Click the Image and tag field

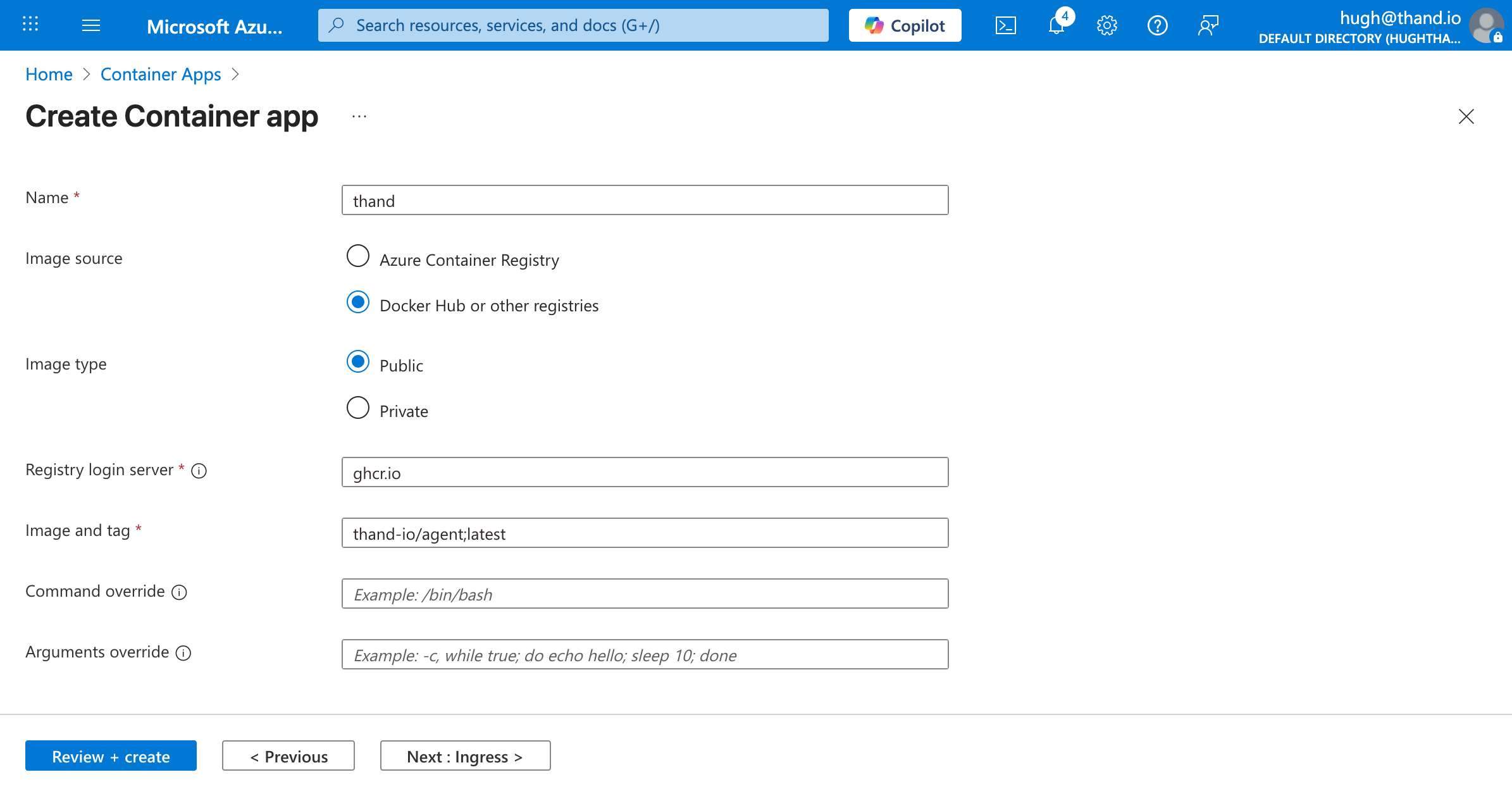tap(644, 533)
